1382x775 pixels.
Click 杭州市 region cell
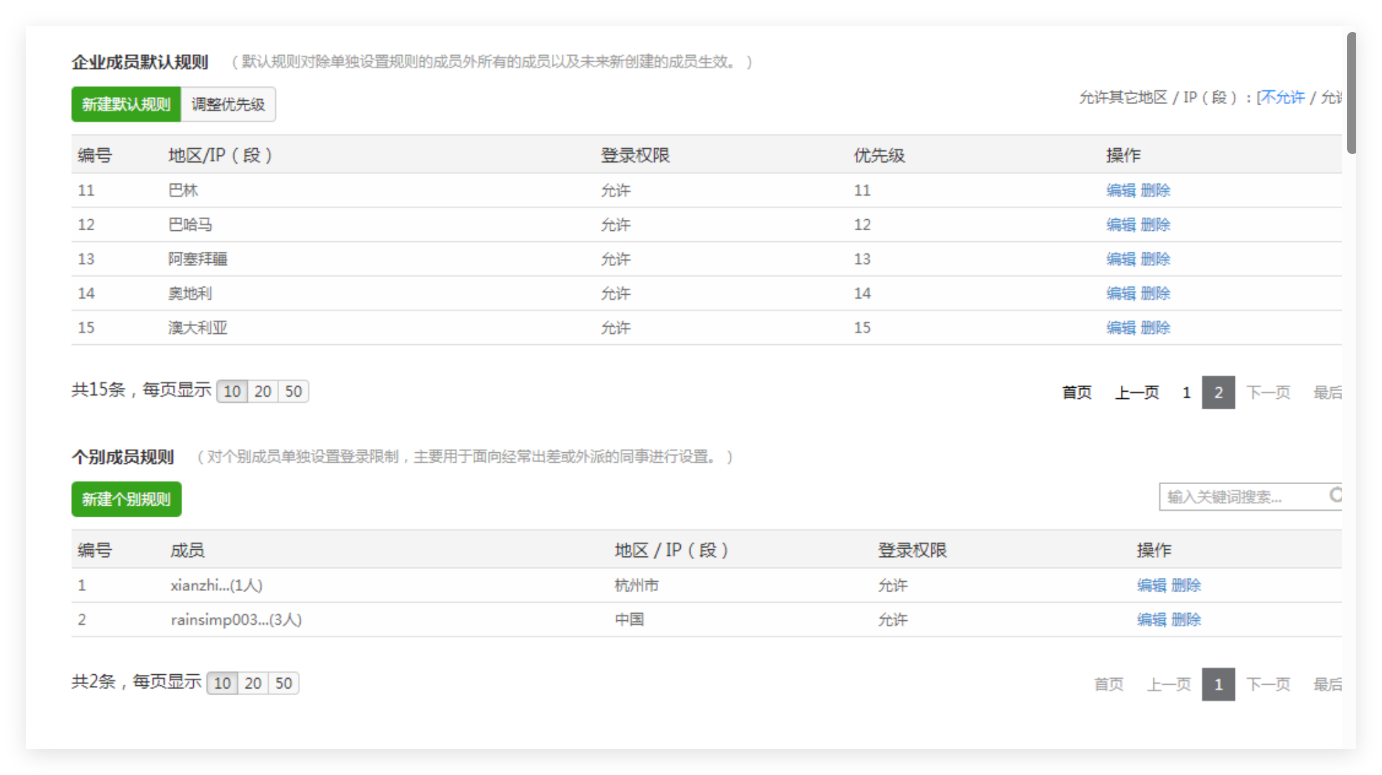point(637,585)
